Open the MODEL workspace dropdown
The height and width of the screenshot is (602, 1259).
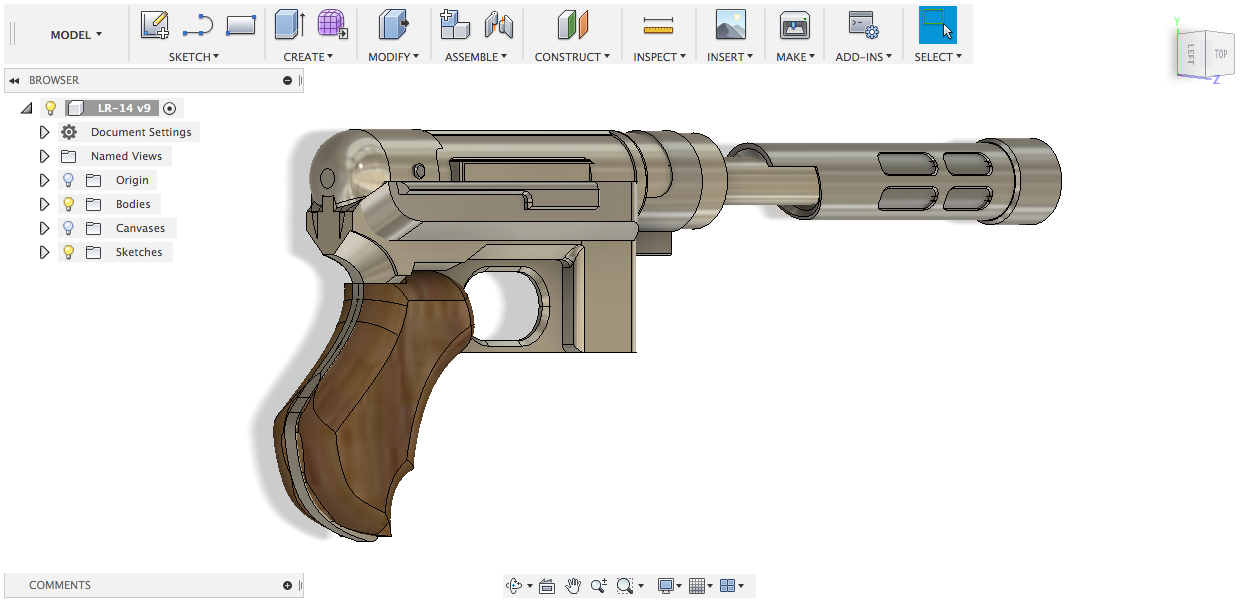click(x=76, y=35)
